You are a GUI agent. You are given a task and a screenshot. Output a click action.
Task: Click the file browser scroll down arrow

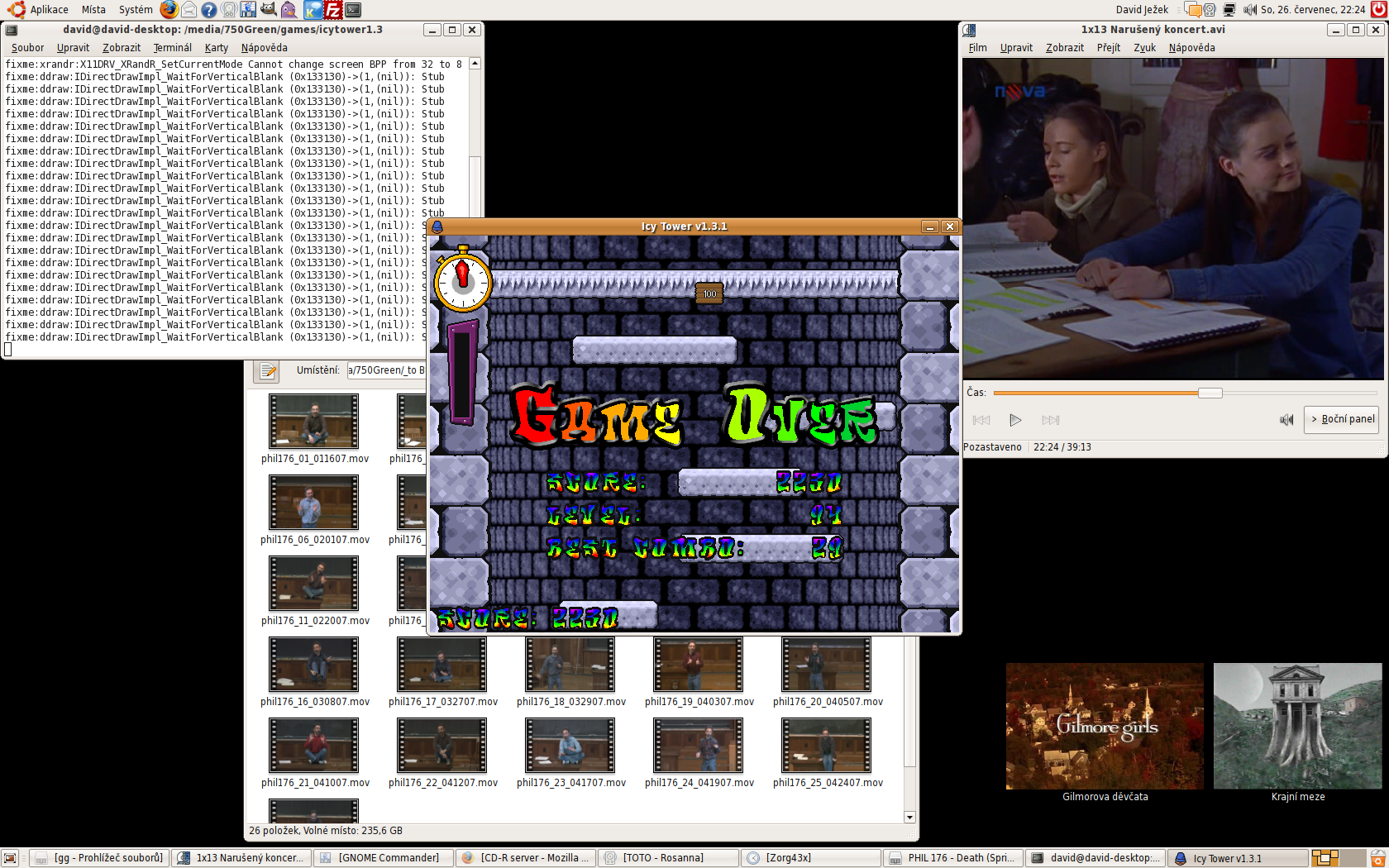(909, 817)
